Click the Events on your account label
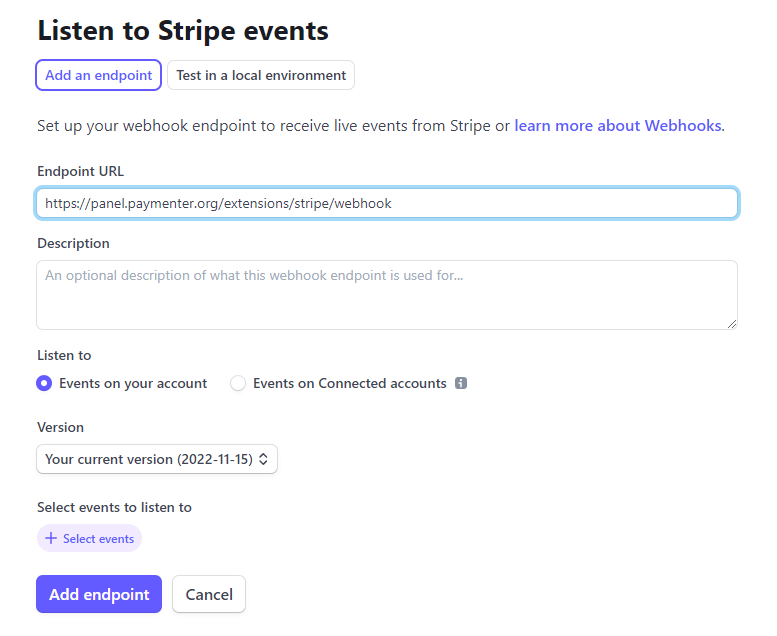Image resolution: width=777 pixels, height=636 pixels. [133, 383]
